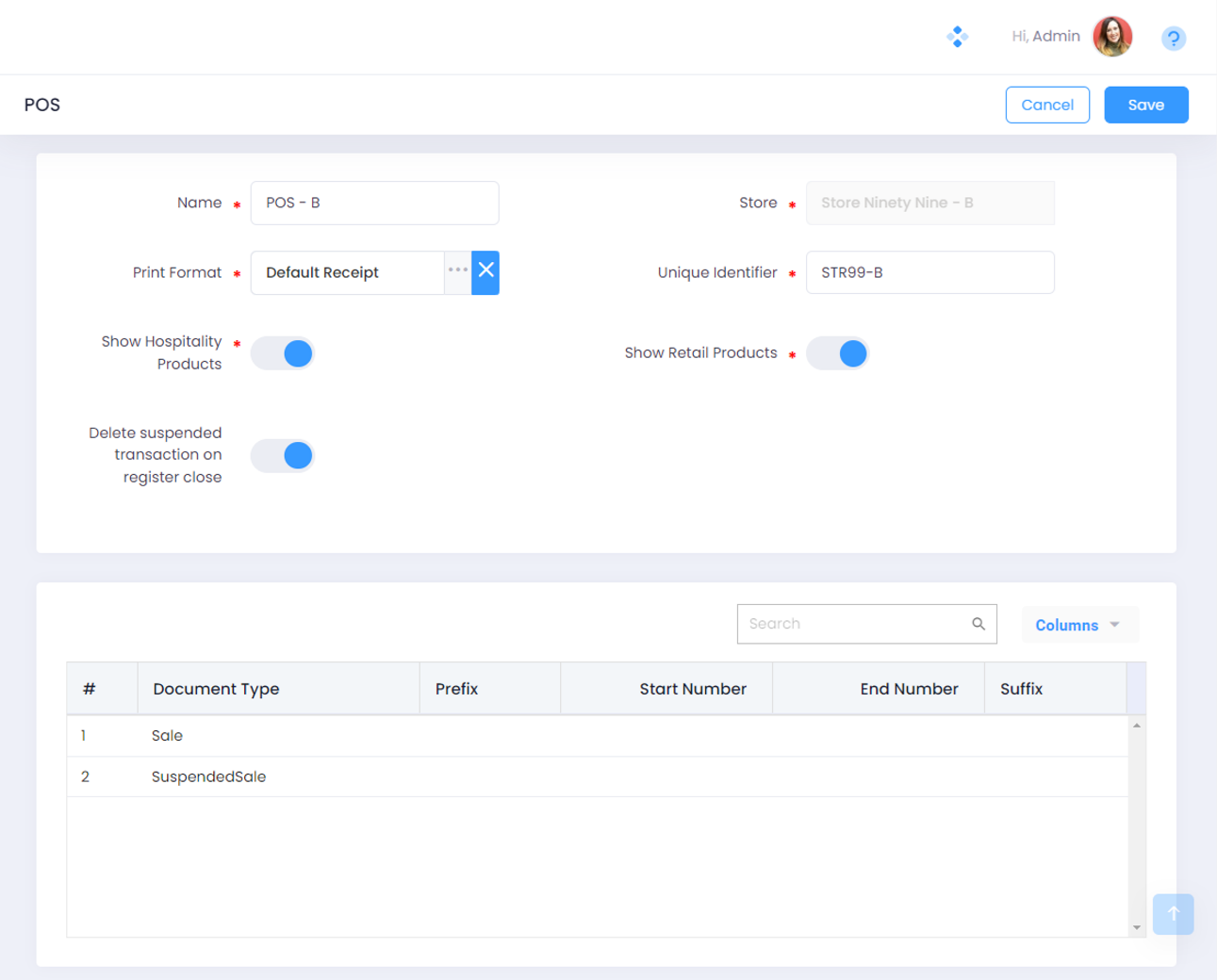Click the scroll-to-top arrow button

(x=1173, y=914)
